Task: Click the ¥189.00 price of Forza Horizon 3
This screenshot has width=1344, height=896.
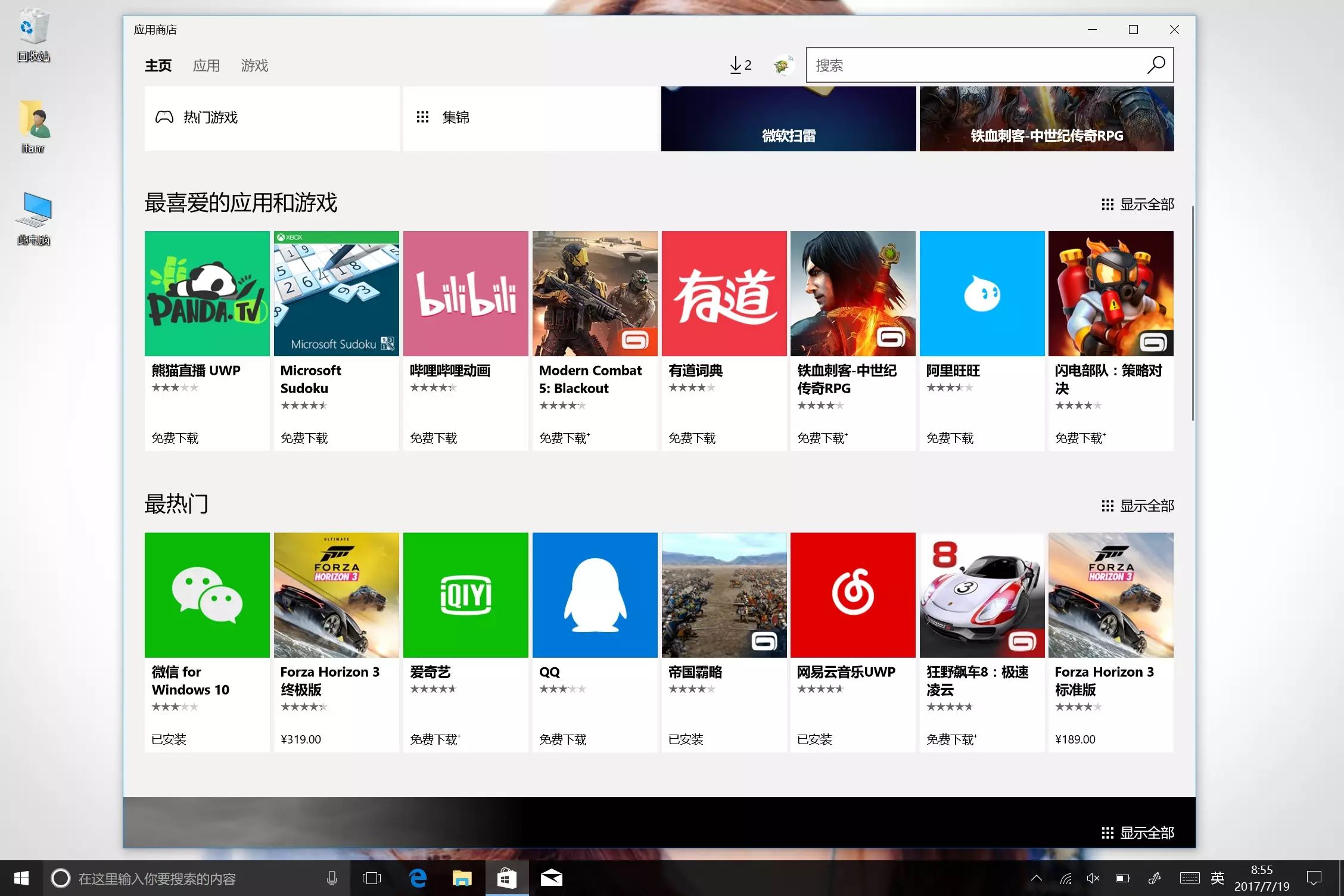Action: click(1075, 739)
